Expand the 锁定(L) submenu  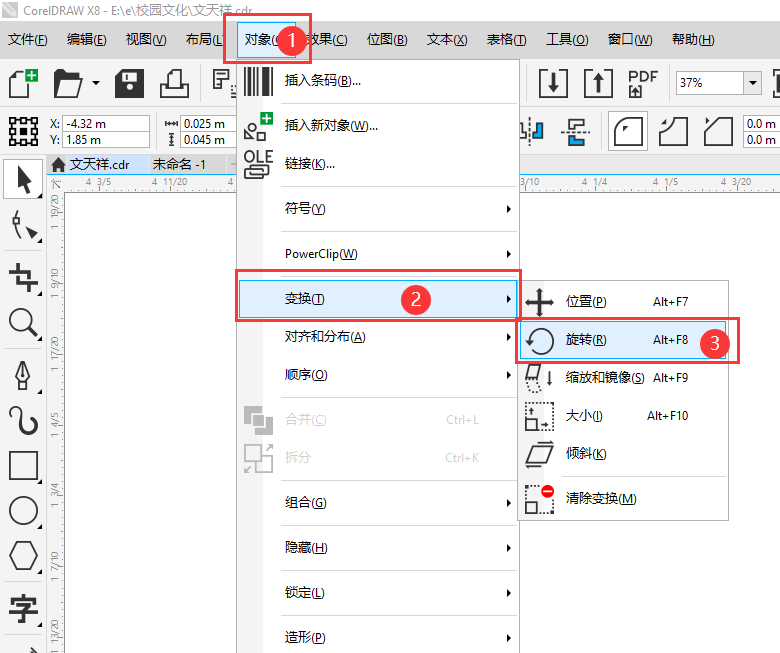378,593
